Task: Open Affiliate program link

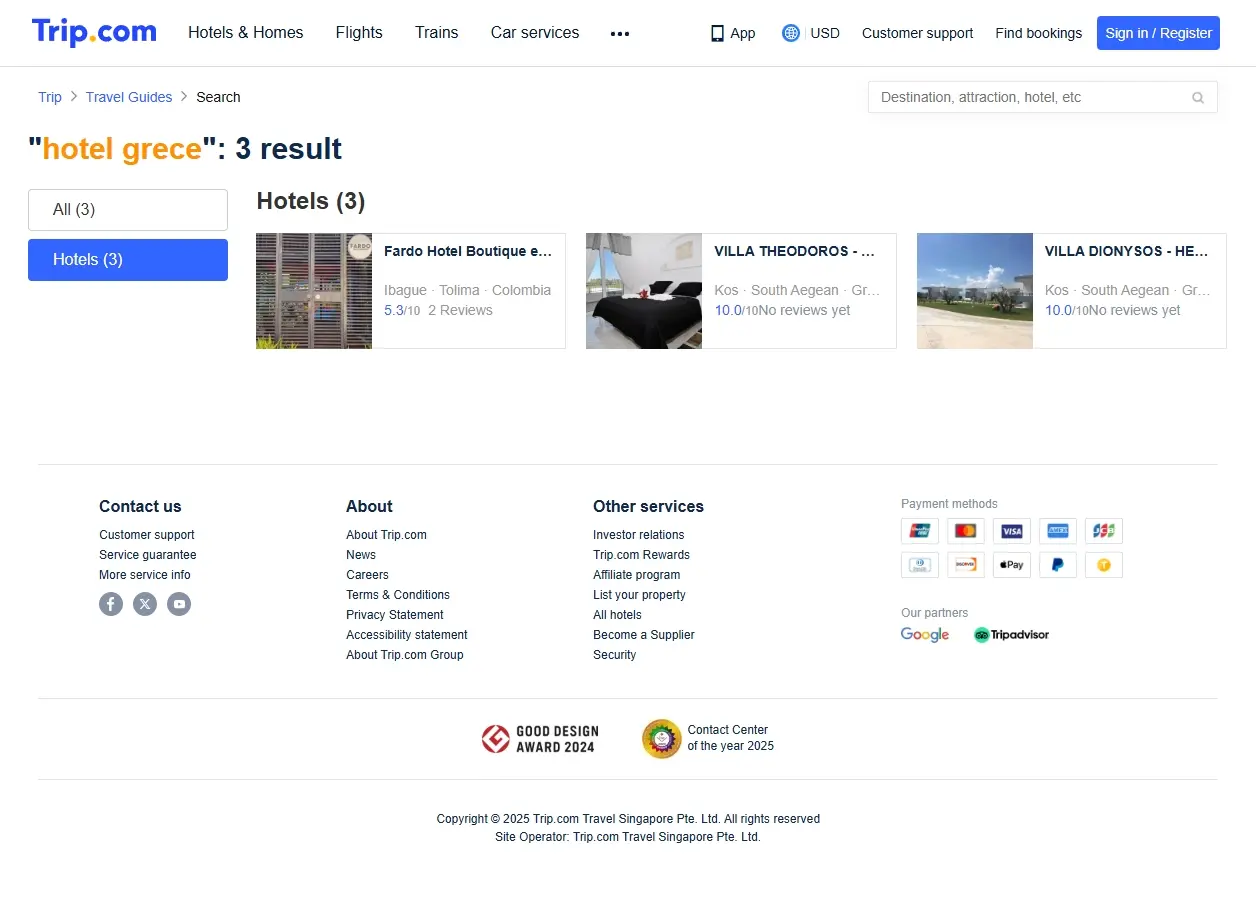Action: [x=637, y=575]
